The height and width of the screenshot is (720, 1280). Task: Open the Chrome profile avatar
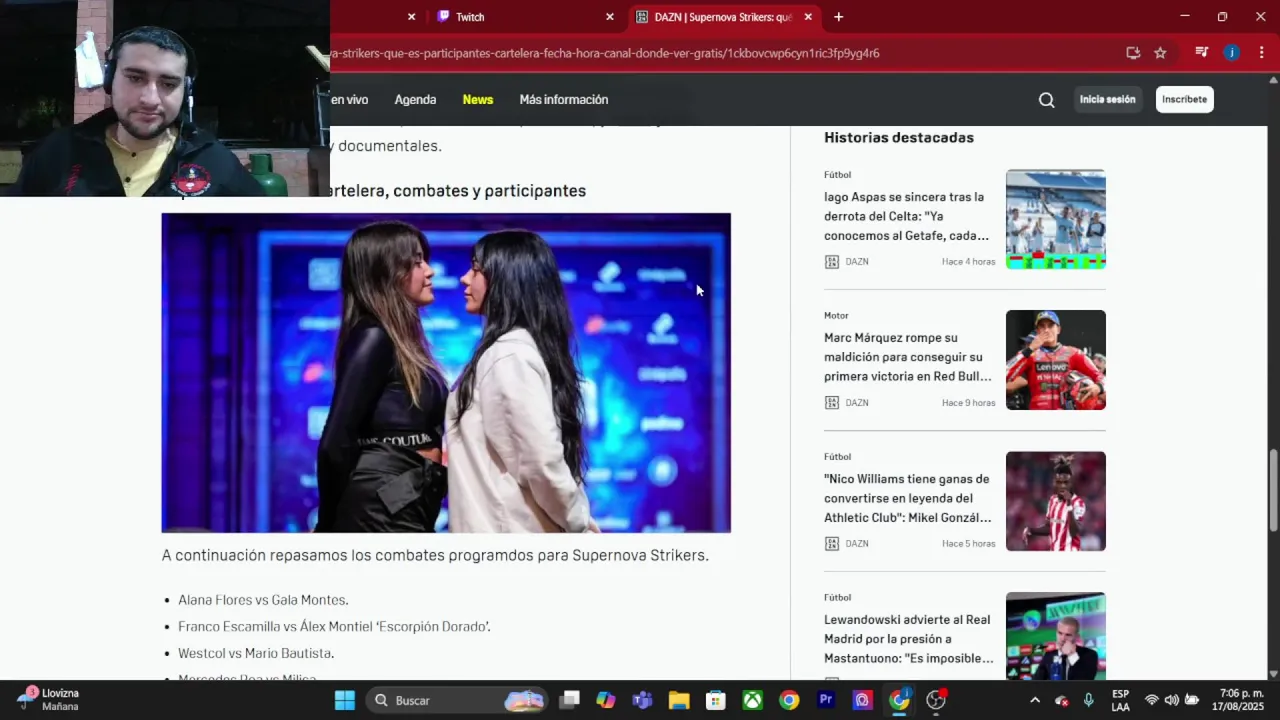click(1232, 53)
